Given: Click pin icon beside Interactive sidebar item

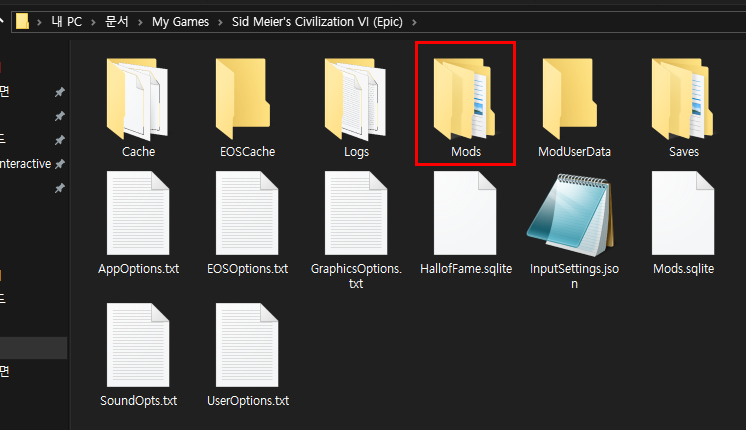Looking at the screenshot, I should click(59, 164).
